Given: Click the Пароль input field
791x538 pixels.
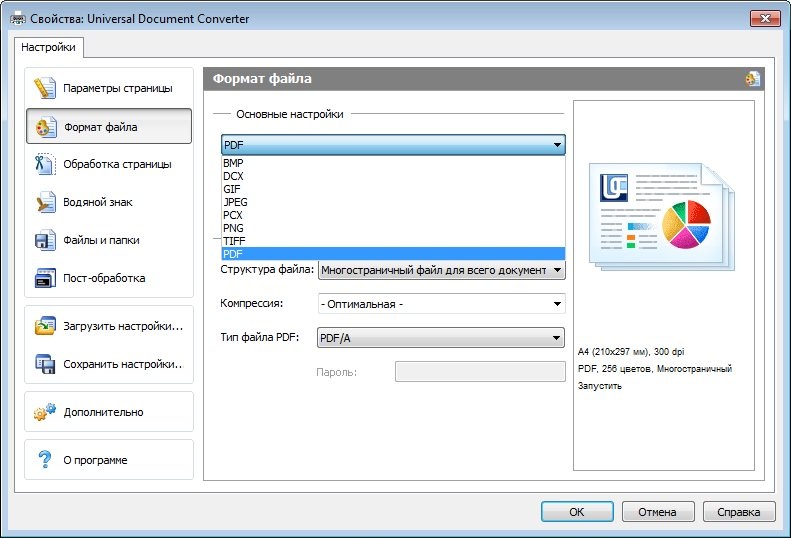Looking at the screenshot, I should [x=480, y=371].
